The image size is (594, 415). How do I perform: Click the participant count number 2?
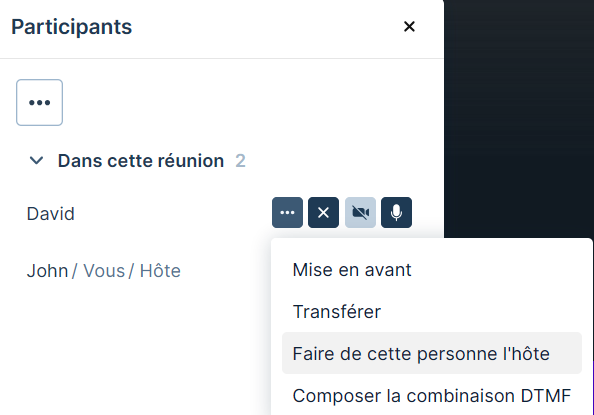(x=240, y=161)
